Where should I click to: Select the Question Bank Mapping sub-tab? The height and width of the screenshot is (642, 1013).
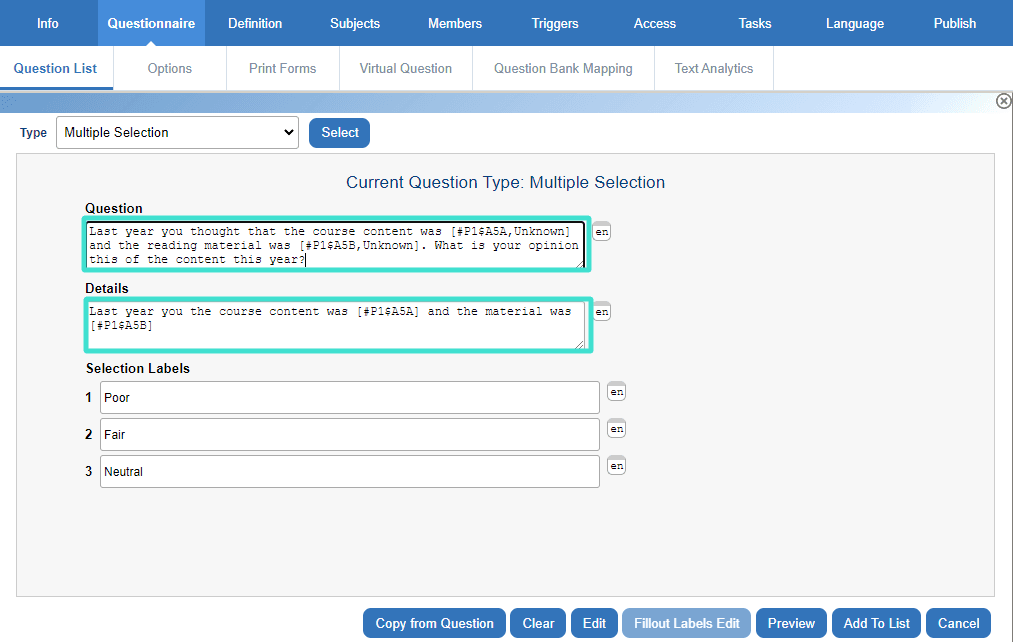[x=563, y=69]
